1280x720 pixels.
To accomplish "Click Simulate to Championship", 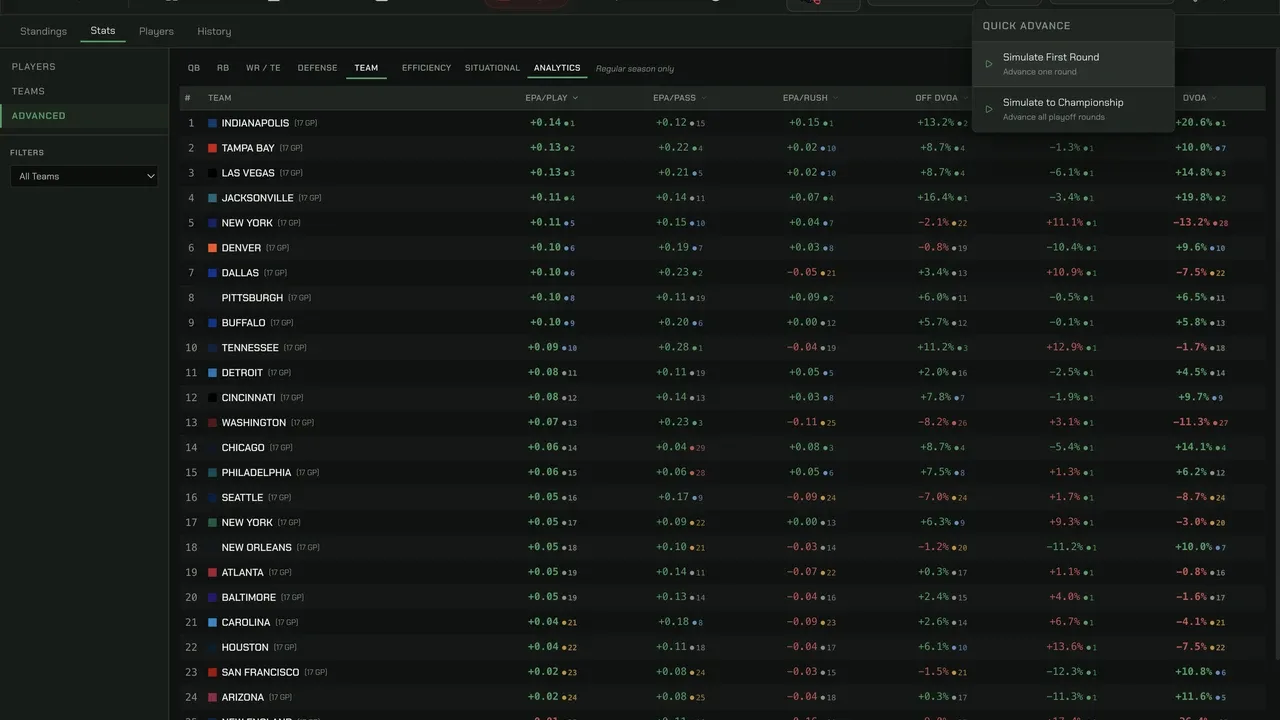I will click(1073, 109).
